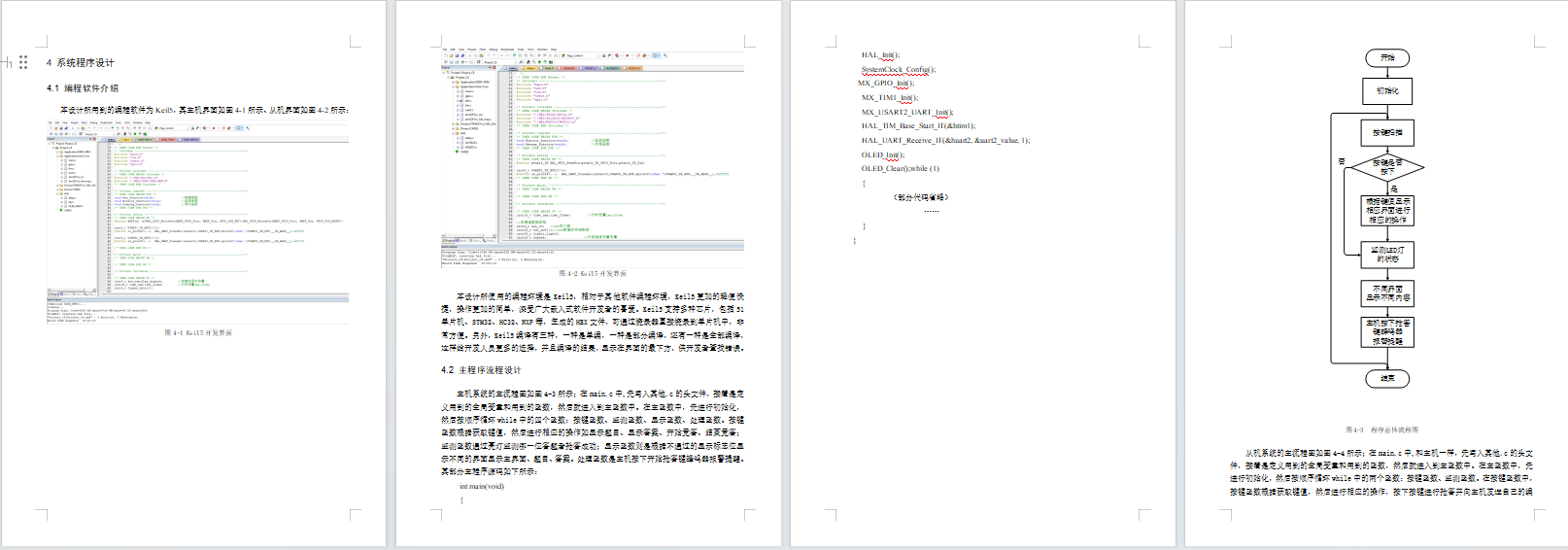Image resolution: width=1568 pixels, height=550 pixels.
Task: Click the 按键是否按下 decision diamond
Action: tap(1387, 167)
